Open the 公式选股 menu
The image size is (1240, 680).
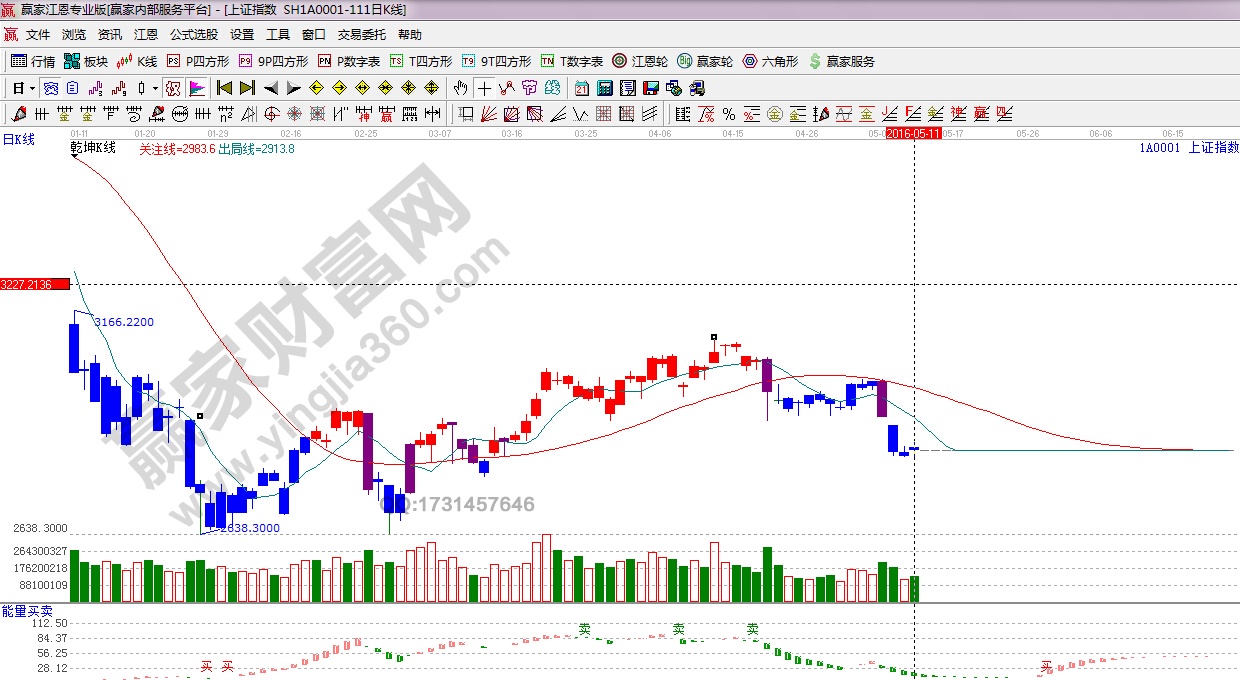point(193,35)
